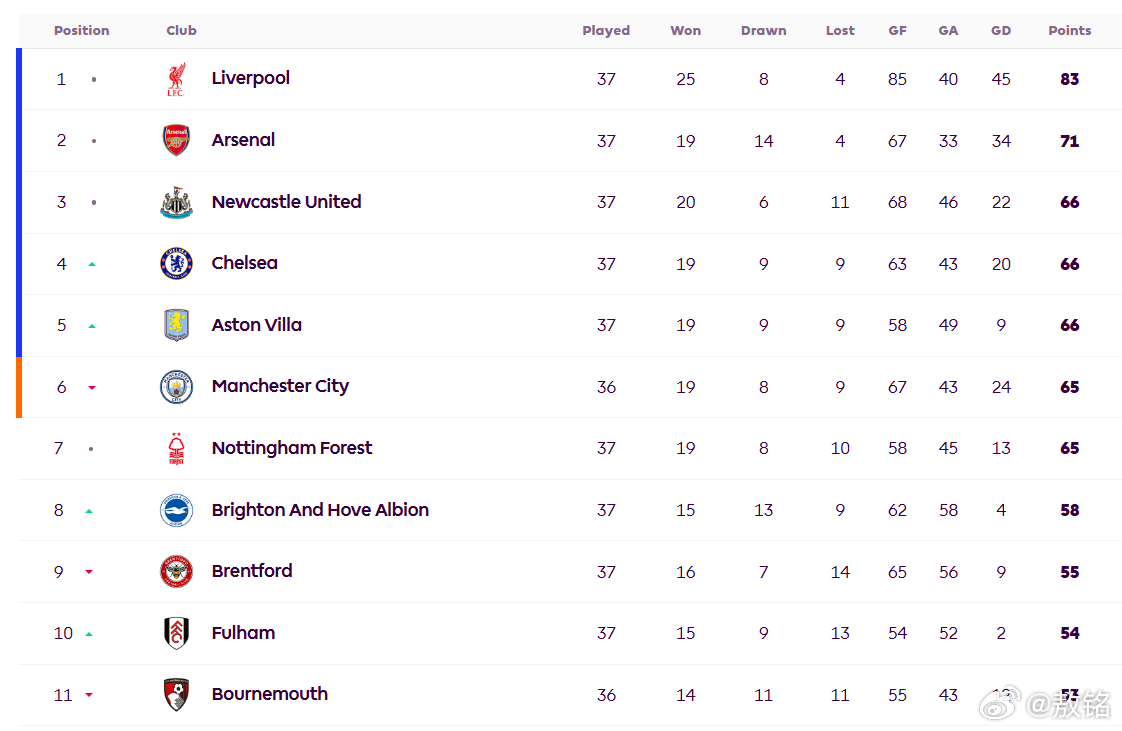Image resolution: width=1122 pixels, height=731 pixels.
Task: Click Manchester City's red down-arrow indicator
Action: [92, 388]
